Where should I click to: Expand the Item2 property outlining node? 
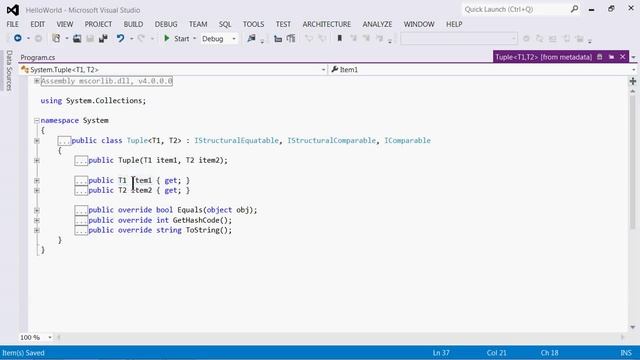(37, 190)
